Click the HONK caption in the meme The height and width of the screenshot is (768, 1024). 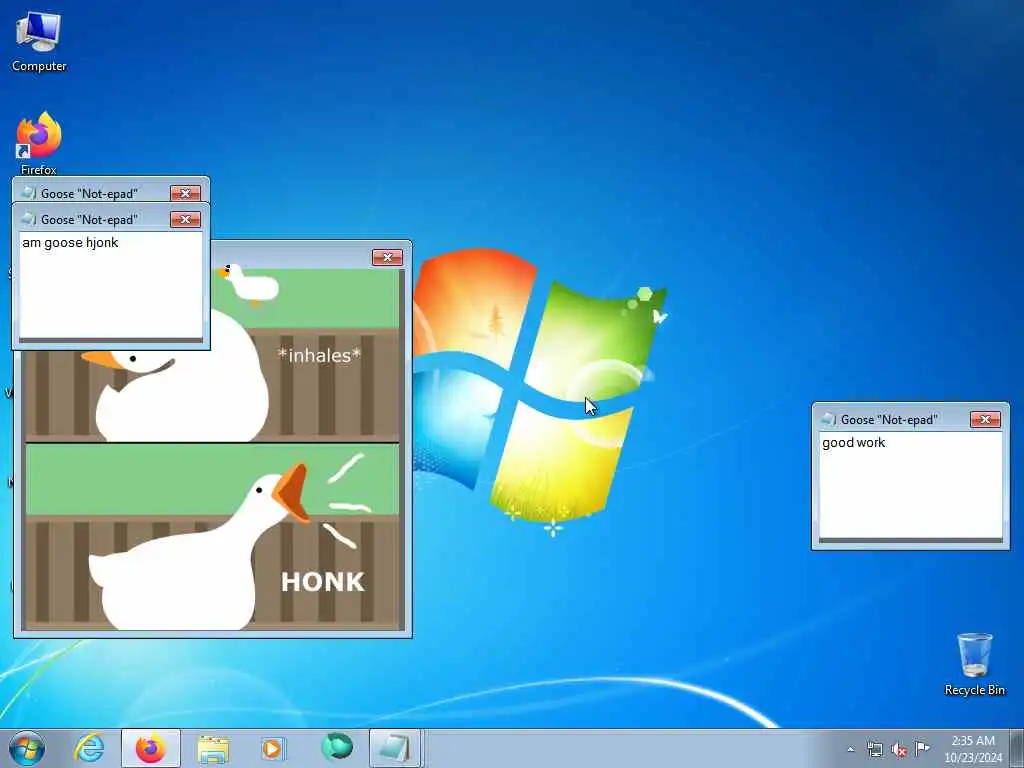click(x=323, y=582)
